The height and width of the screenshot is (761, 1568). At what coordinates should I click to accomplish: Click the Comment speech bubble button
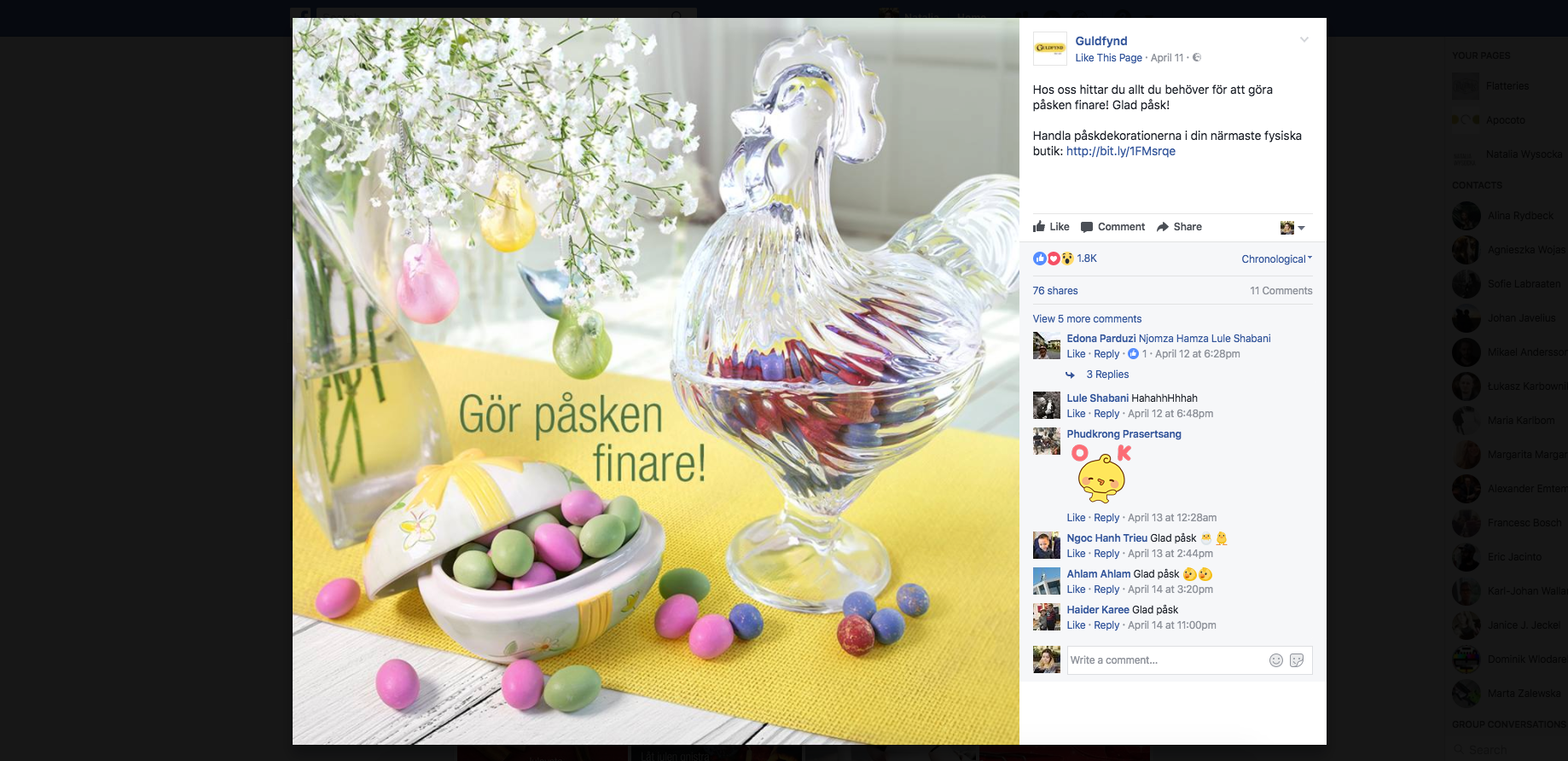1112,227
